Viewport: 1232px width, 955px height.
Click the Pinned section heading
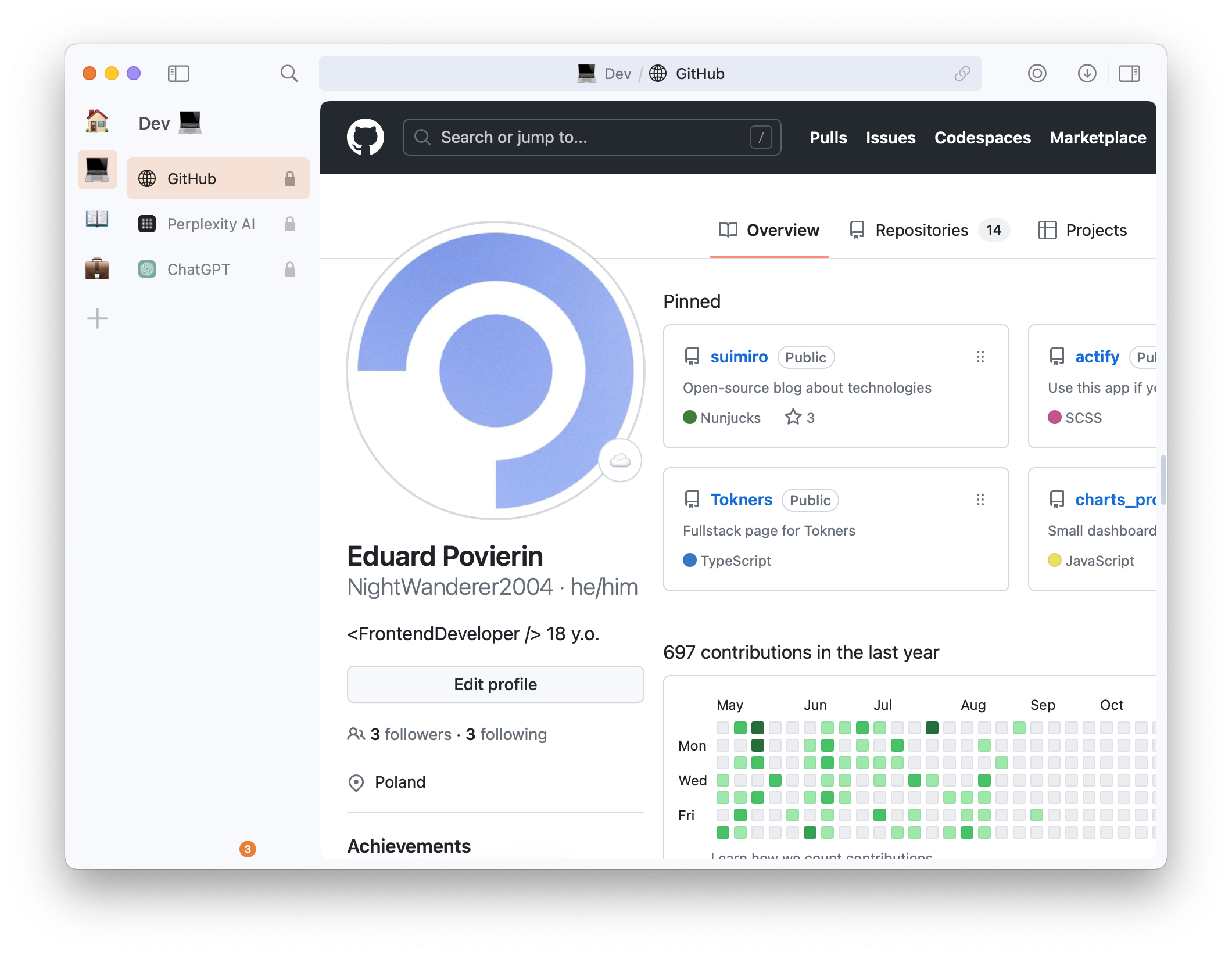692,301
